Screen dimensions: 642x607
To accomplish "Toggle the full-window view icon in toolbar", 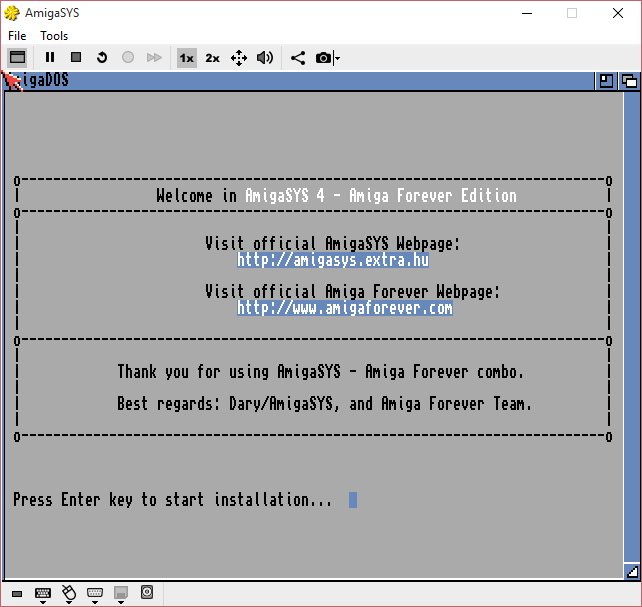I will tap(17, 57).
